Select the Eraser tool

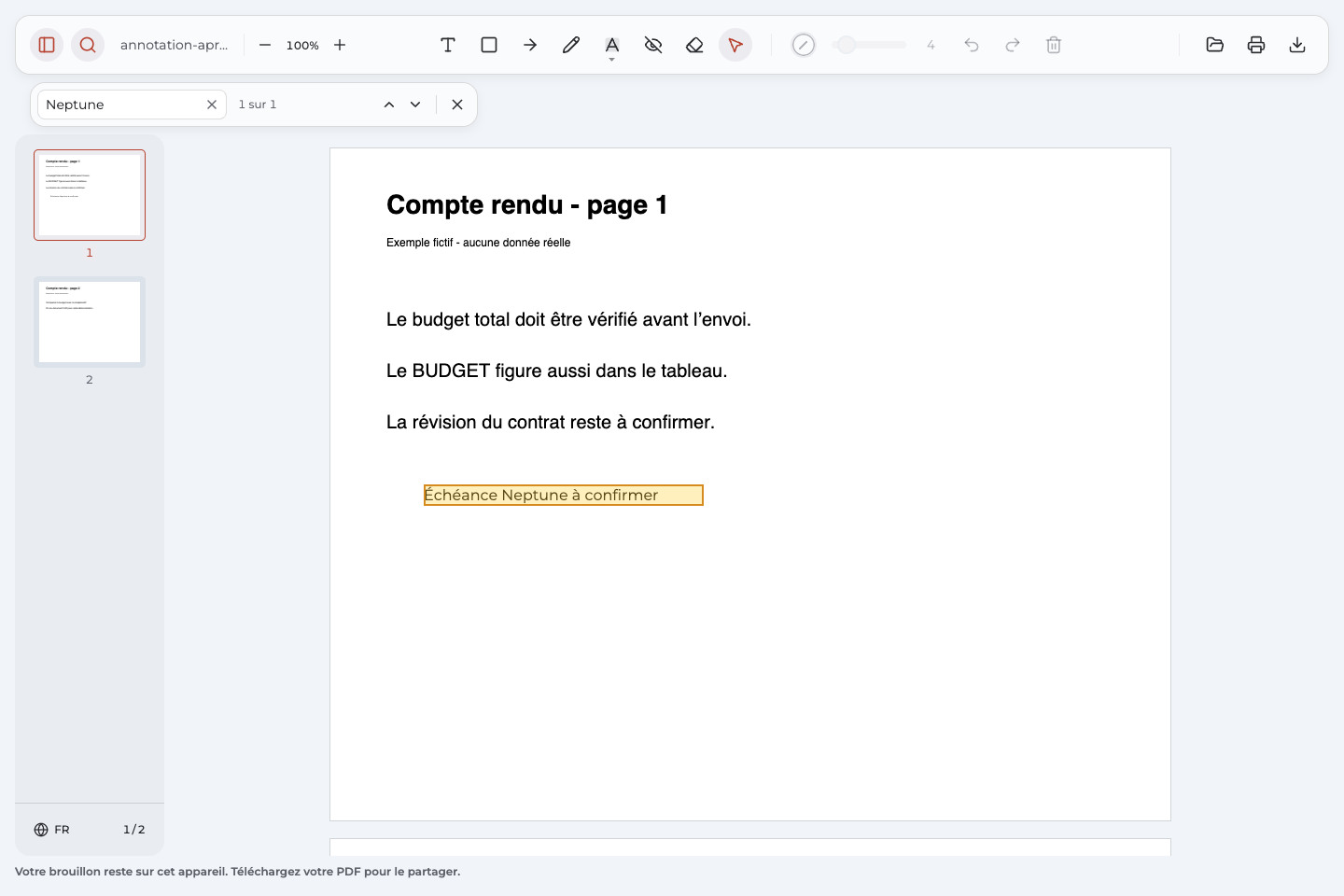coord(694,45)
